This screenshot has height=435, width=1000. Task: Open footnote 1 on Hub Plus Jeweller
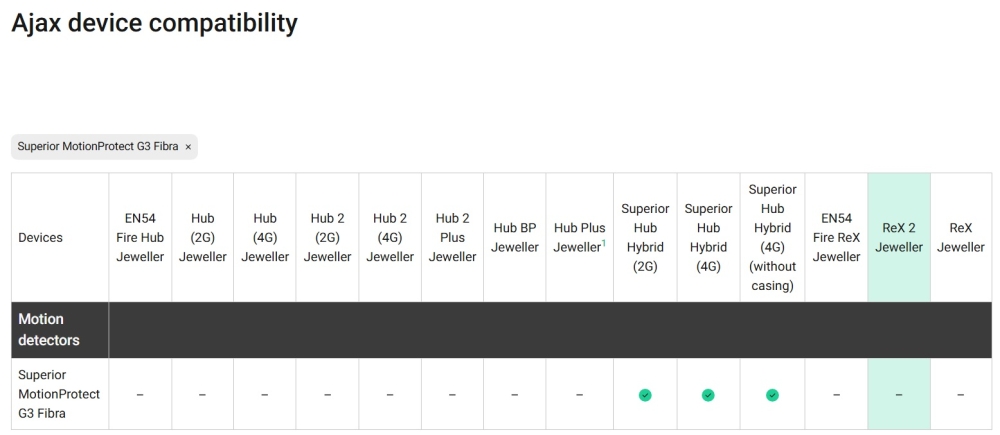point(603,243)
